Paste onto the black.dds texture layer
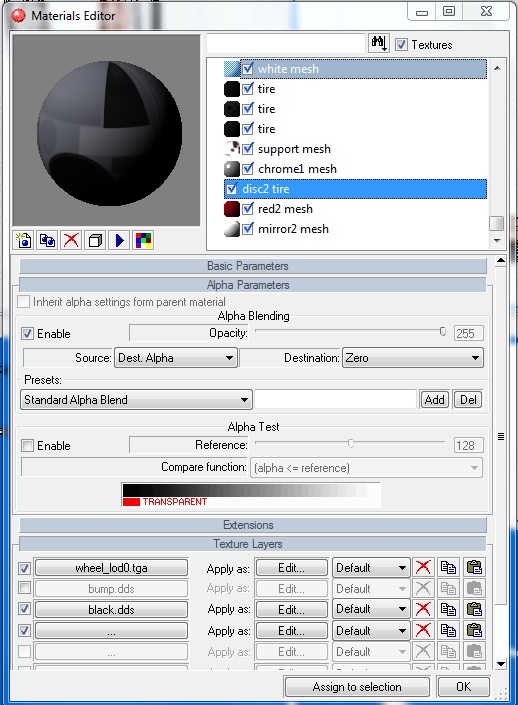Screen dimensions: 518x705 [x=474, y=609]
